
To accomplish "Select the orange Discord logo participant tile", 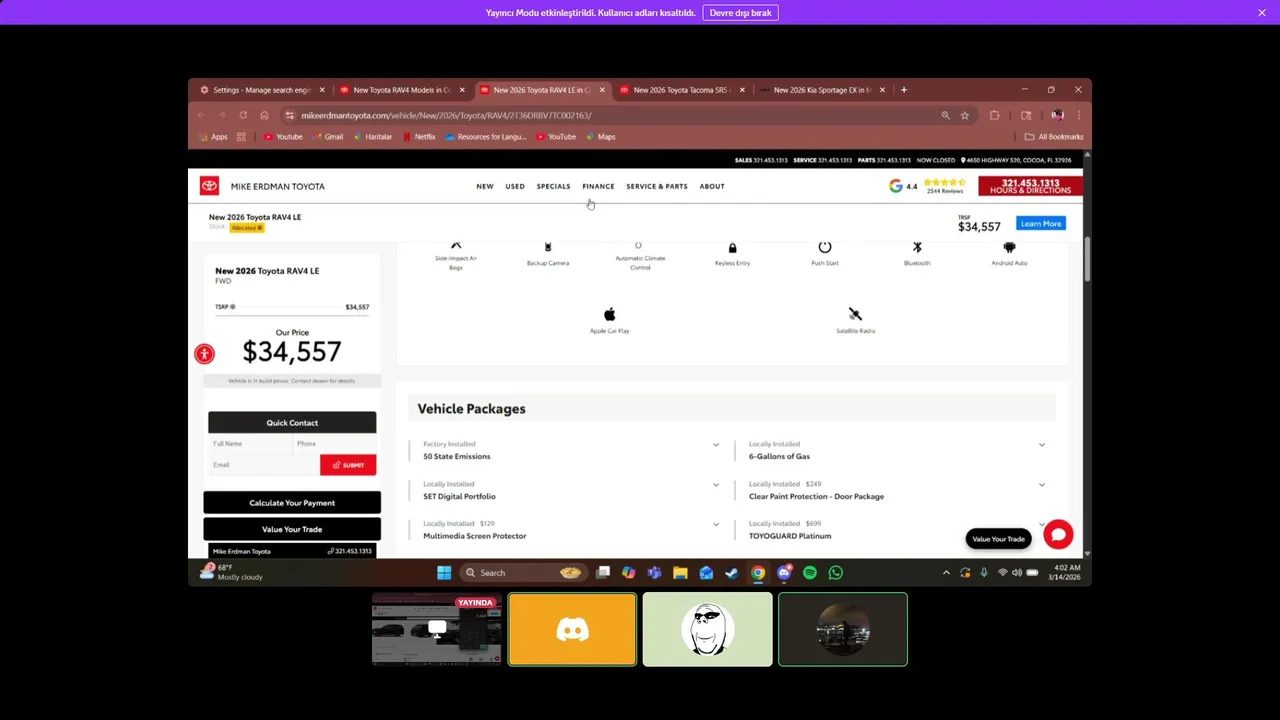I will click(x=572, y=629).
